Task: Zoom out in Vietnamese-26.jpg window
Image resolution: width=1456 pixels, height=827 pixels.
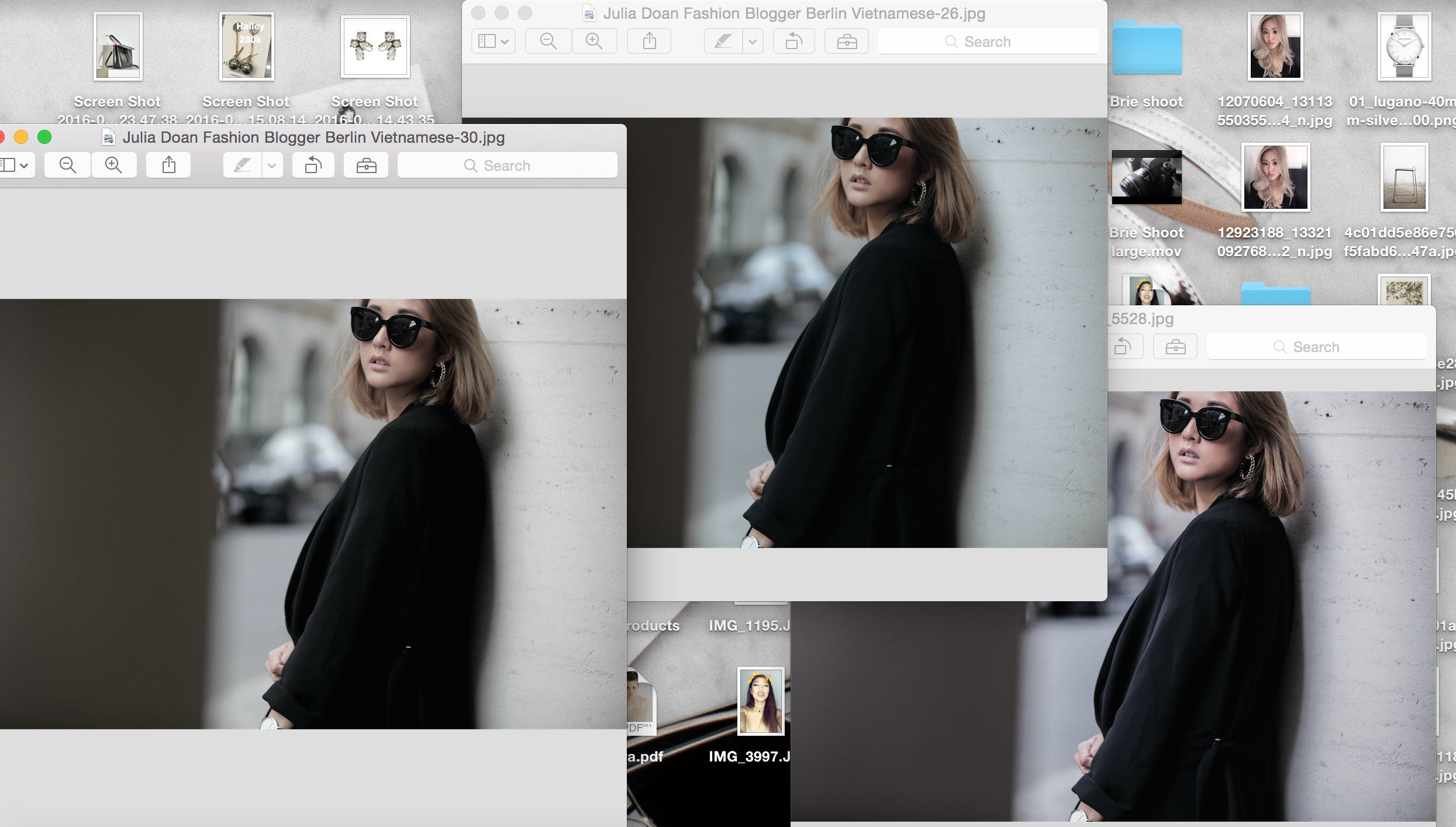Action: 548,42
